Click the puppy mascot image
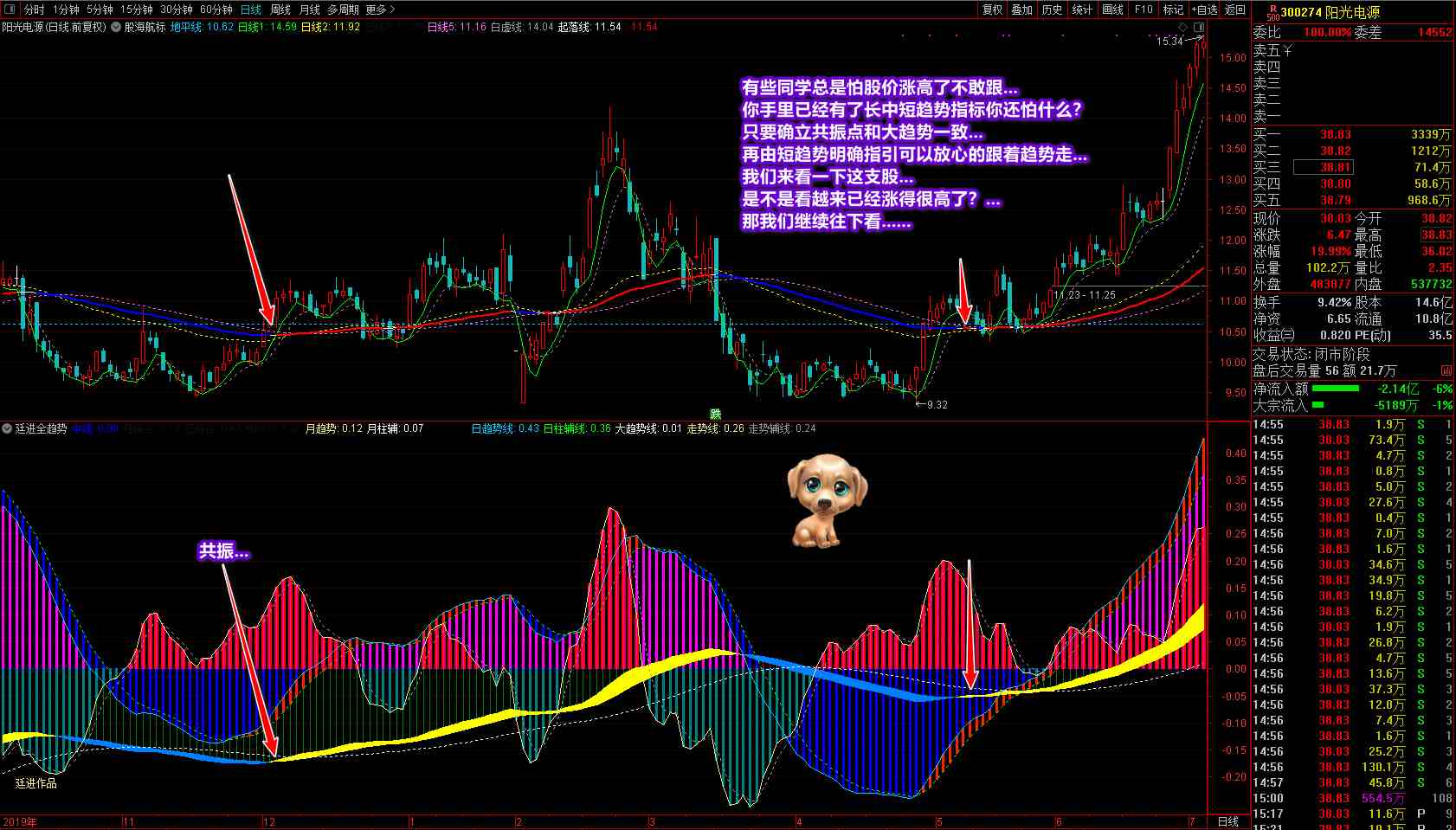 pyautogui.click(x=826, y=502)
